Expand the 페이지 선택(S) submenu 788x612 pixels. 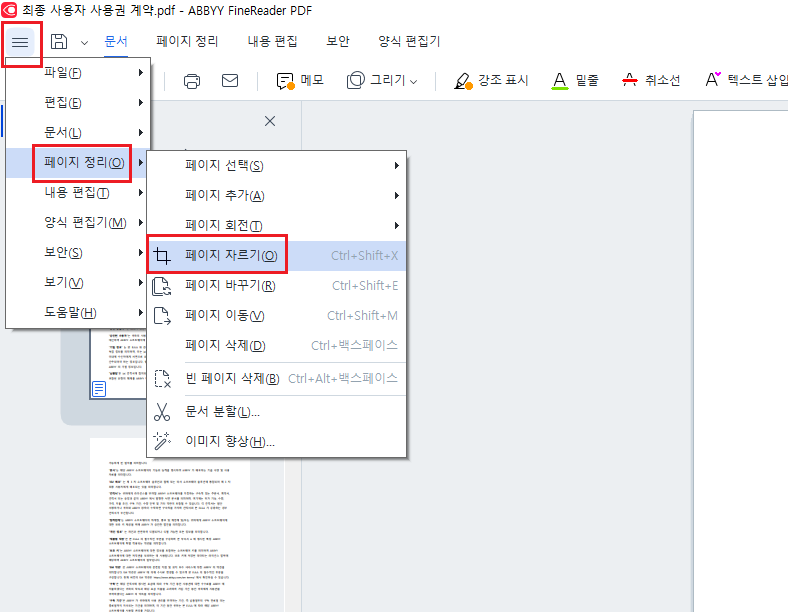[x=276, y=165]
